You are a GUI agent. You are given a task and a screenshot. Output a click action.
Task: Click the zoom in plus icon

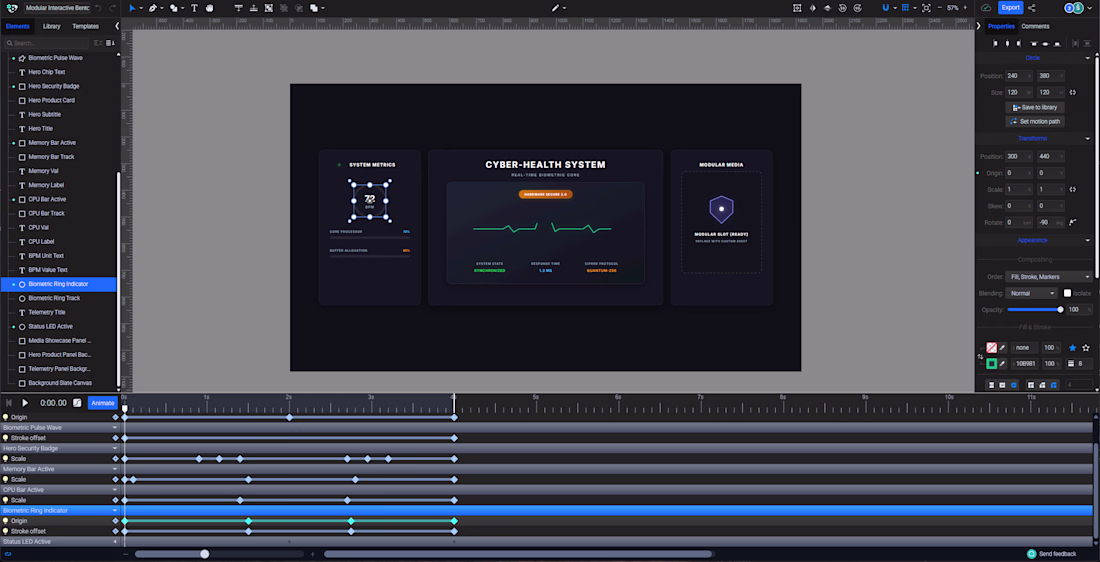point(965,8)
